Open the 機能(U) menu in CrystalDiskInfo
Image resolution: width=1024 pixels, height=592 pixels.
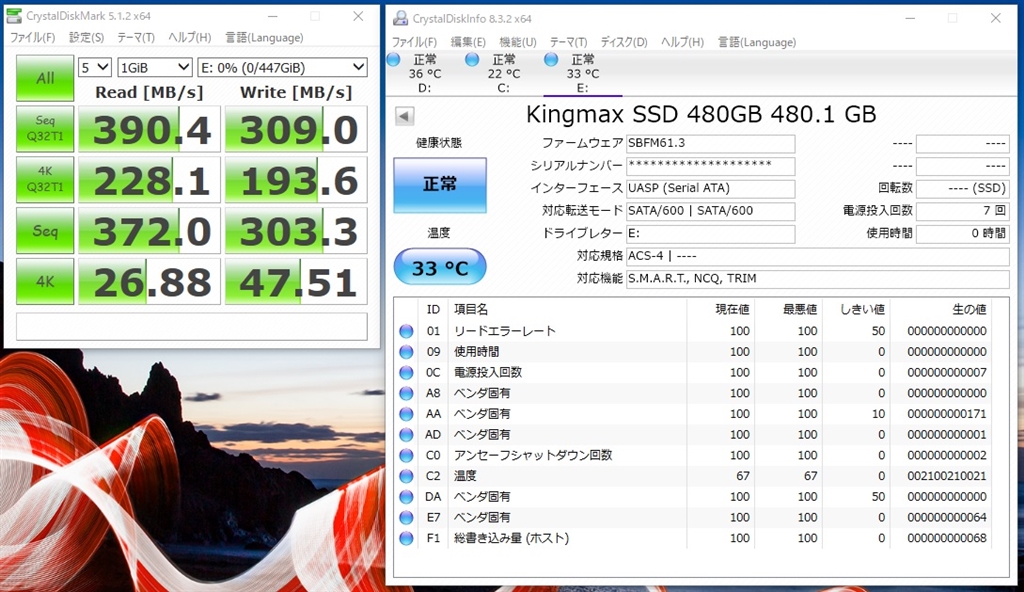click(518, 42)
